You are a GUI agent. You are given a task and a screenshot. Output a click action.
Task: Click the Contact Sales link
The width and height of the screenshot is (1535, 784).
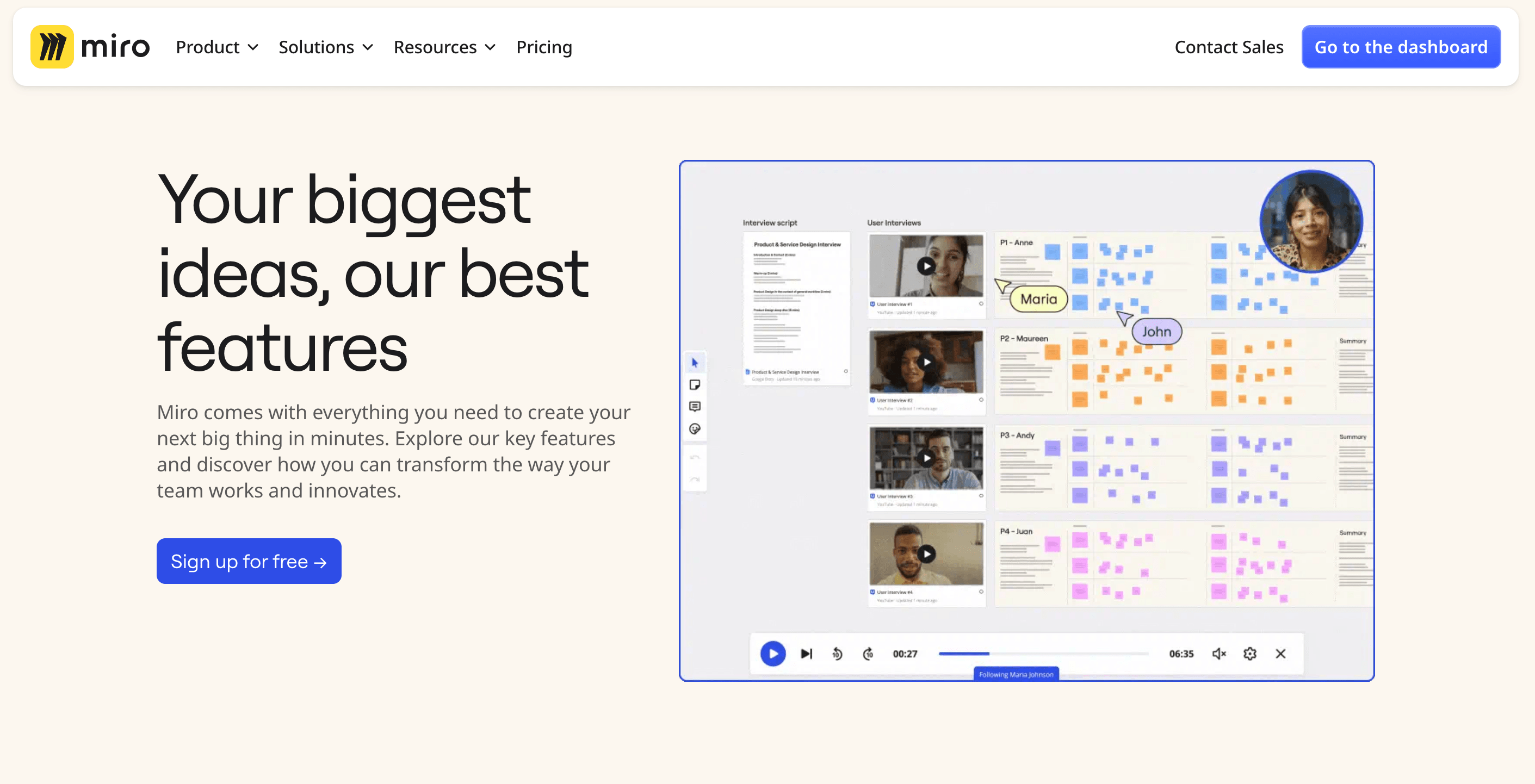pos(1229,47)
